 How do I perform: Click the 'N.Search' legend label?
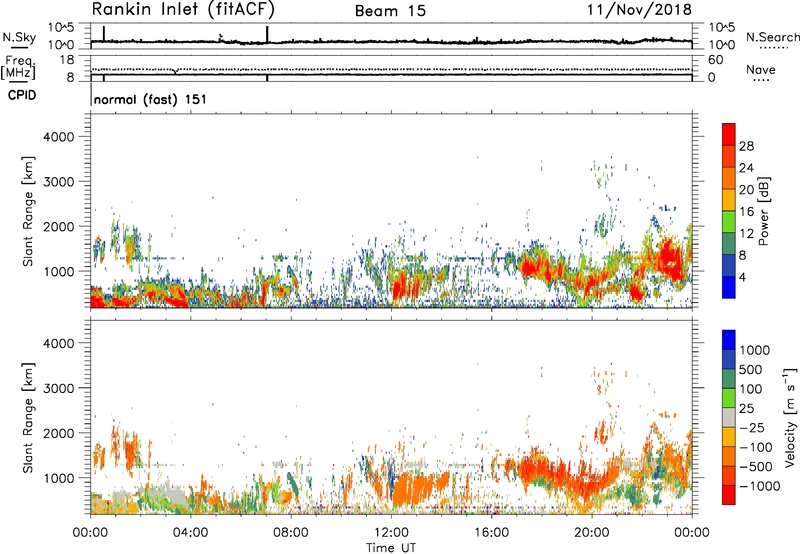pos(772,37)
